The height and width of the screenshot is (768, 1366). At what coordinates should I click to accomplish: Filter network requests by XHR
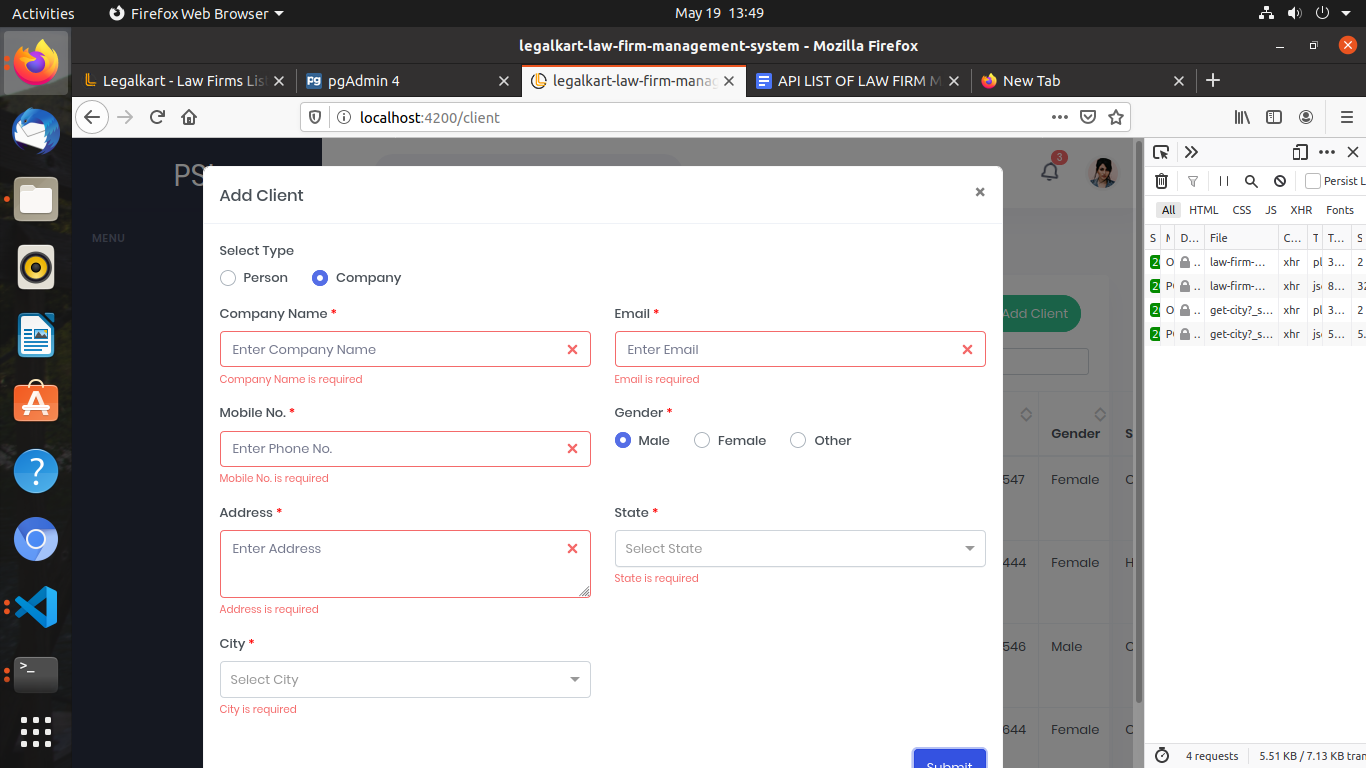1300,210
